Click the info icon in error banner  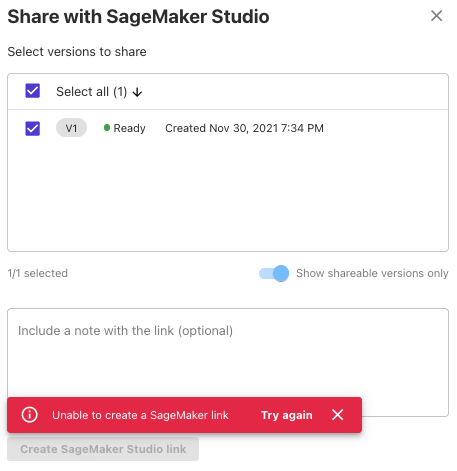pos(29,415)
